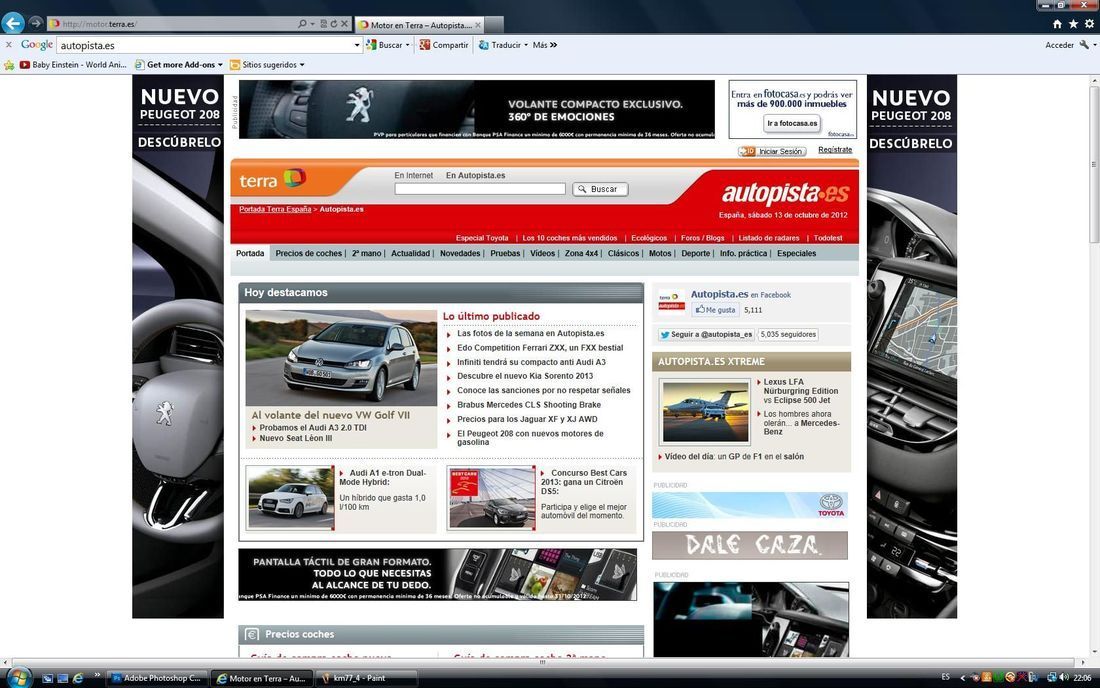Open the 2ª mano menu tab
Image resolution: width=1100 pixels, height=688 pixels.
pyautogui.click(x=366, y=253)
